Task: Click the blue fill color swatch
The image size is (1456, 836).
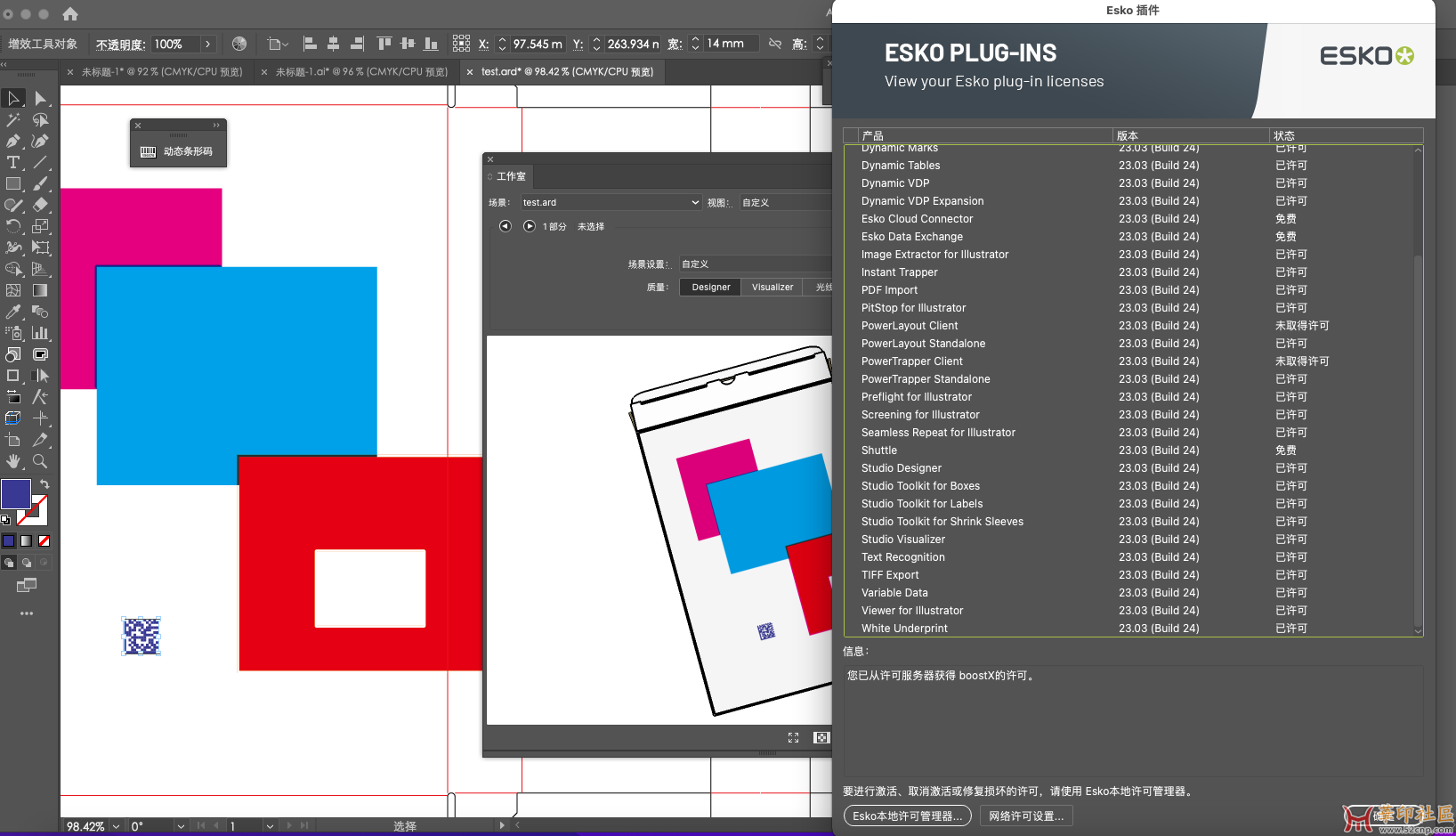Action: pyautogui.click(x=16, y=494)
